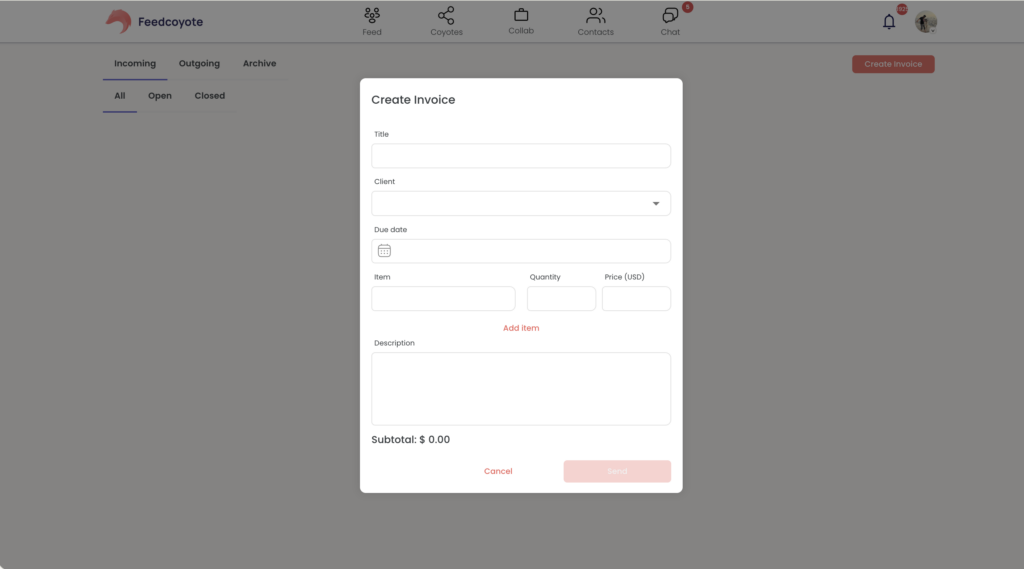
Task: Expand the Client dropdown arrow
Action: pos(656,204)
